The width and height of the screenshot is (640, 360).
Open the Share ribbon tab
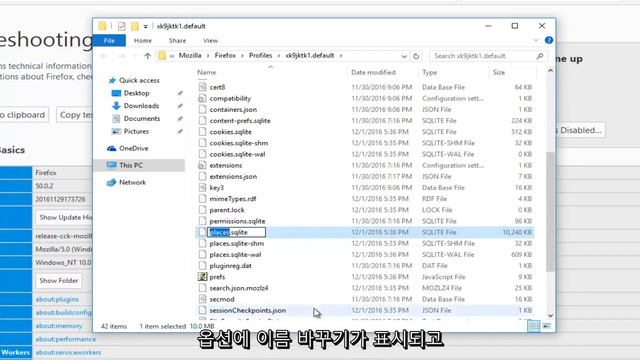click(177, 40)
